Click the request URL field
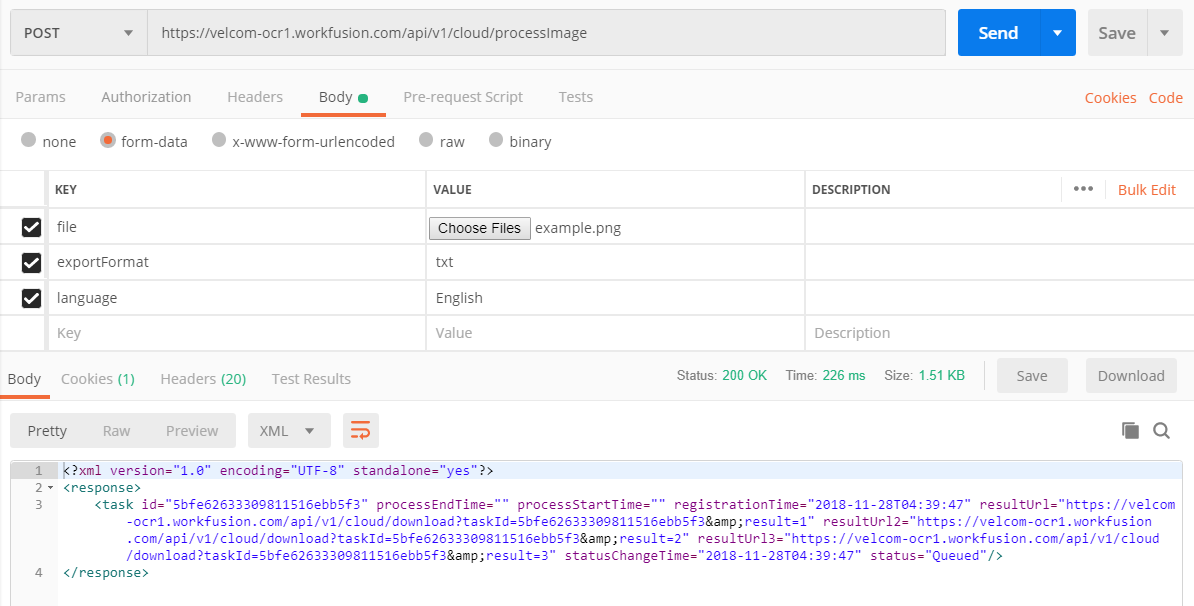The width and height of the screenshot is (1194, 606). pos(546,33)
